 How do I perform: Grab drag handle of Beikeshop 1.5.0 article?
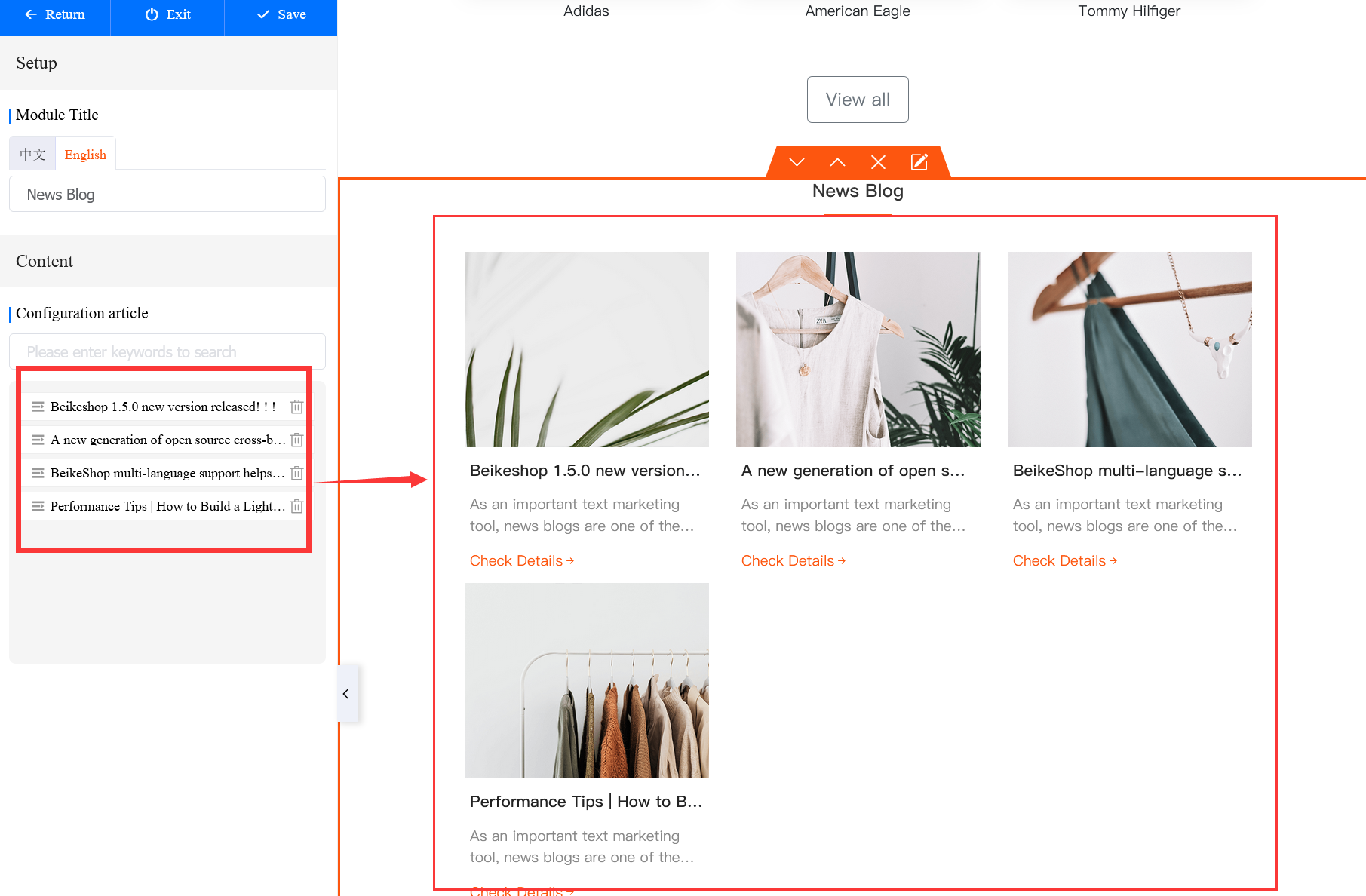38,407
